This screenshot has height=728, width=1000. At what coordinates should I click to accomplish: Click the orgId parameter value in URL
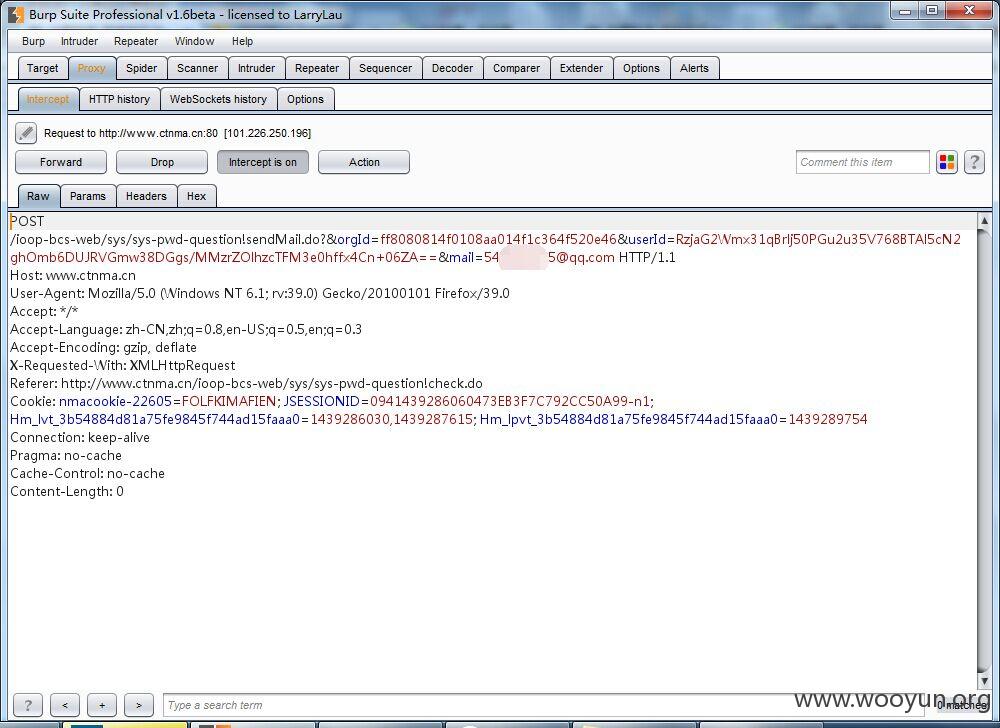point(498,239)
